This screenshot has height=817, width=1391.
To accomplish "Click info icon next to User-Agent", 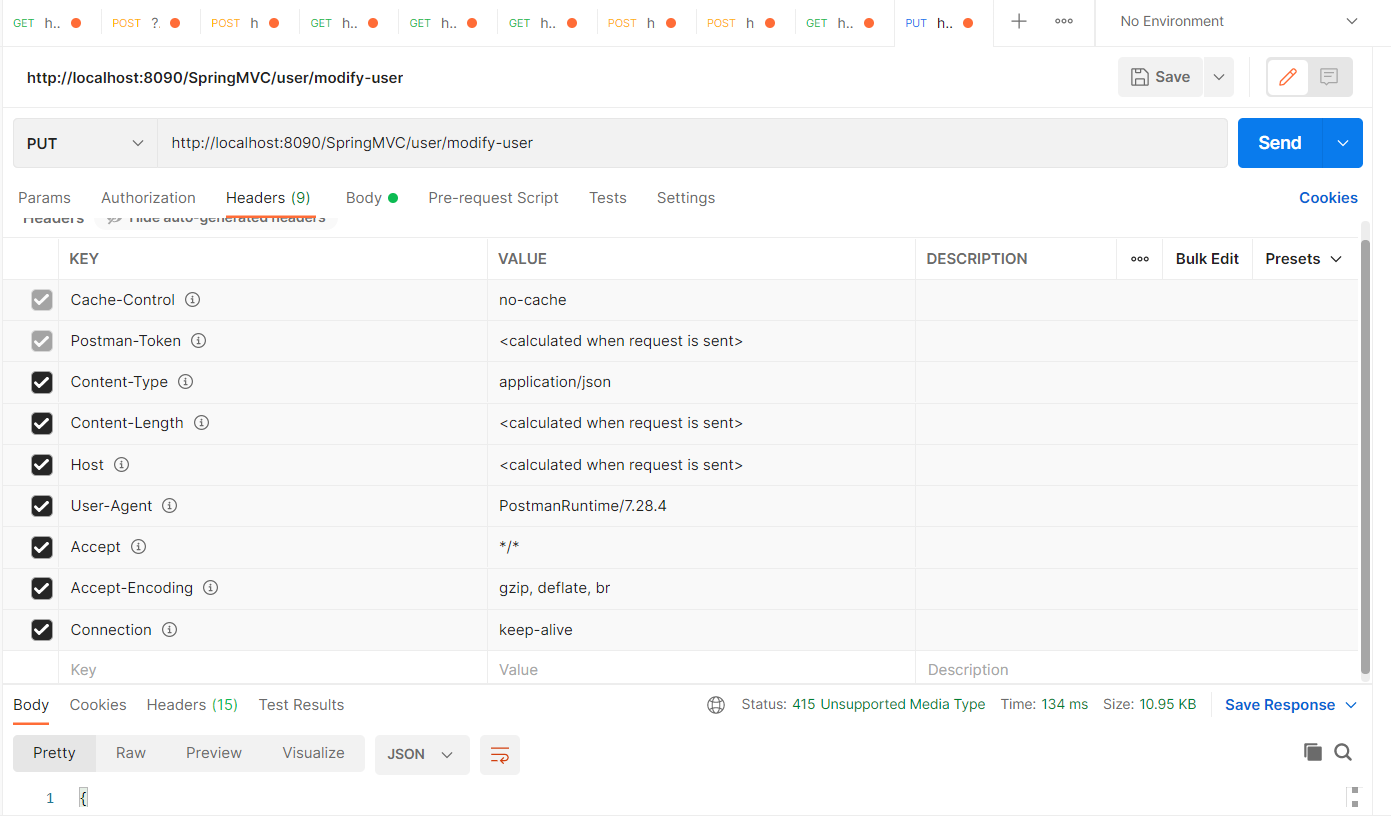I will 170,506.
